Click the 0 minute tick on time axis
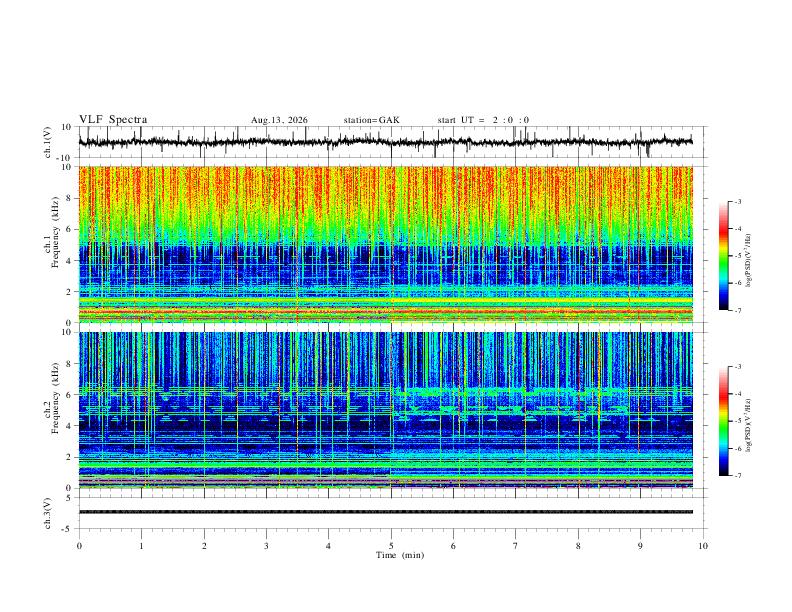 [x=79, y=546]
